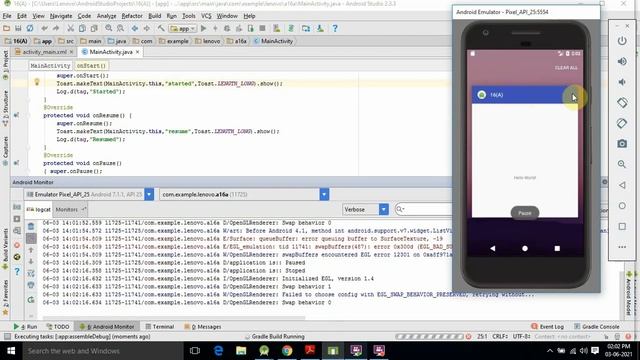The width and height of the screenshot is (640, 360).
Task: Open emulator extended controls (three dots)
Action: [622, 247]
